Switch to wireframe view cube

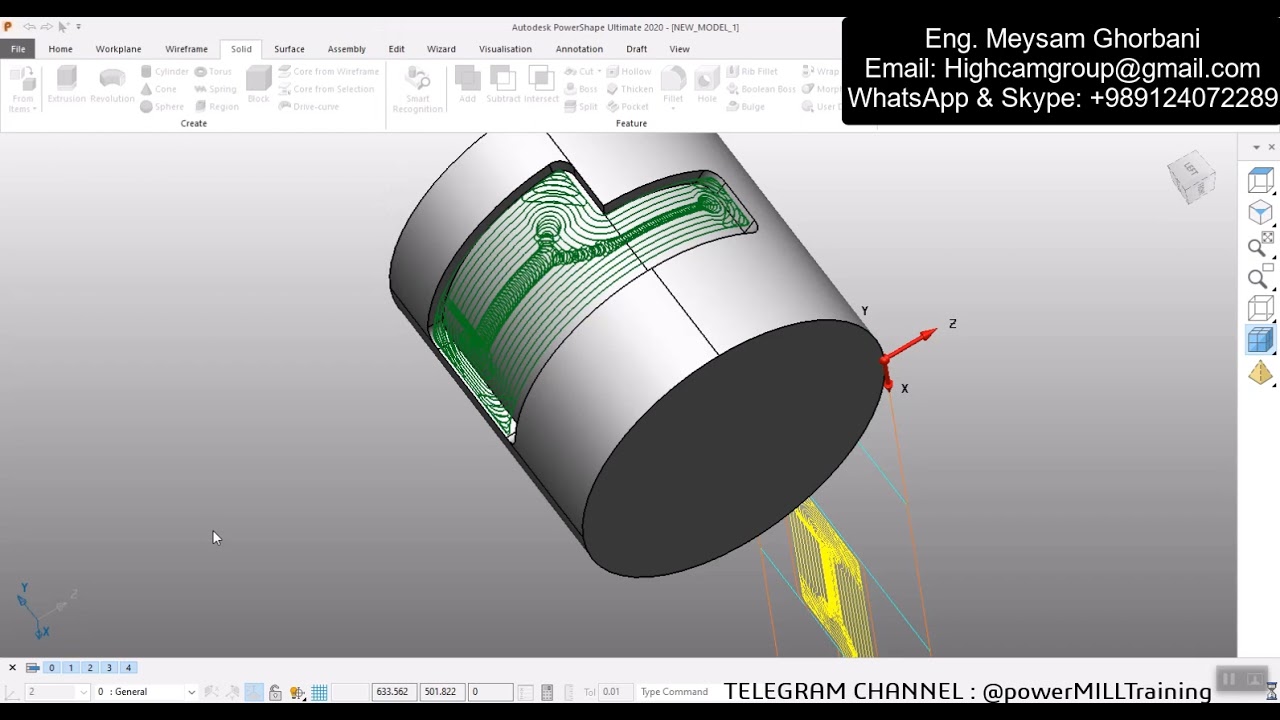[1260, 309]
